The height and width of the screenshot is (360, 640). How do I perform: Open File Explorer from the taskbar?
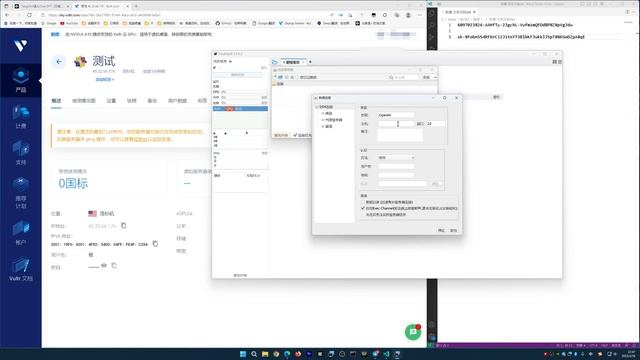pyautogui.click(x=265, y=354)
